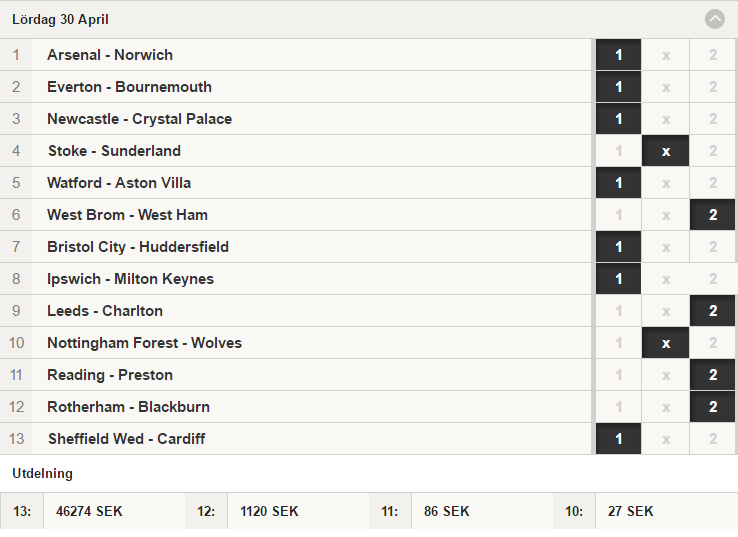This screenshot has width=738, height=537.
Task: Choose 2 for Watford - Aston Villa
Action: pos(713,183)
